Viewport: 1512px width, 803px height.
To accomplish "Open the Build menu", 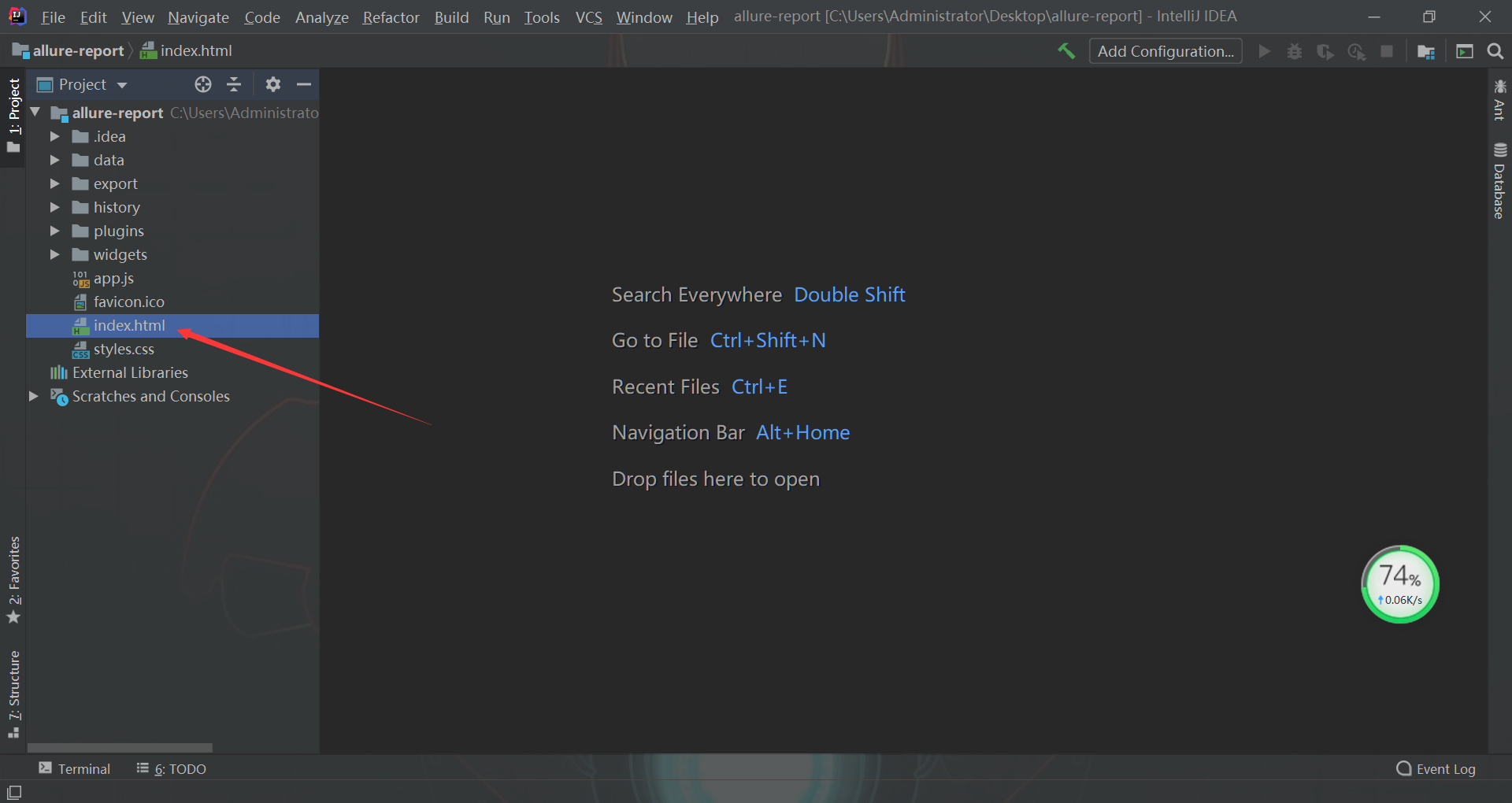I will click(451, 17).
